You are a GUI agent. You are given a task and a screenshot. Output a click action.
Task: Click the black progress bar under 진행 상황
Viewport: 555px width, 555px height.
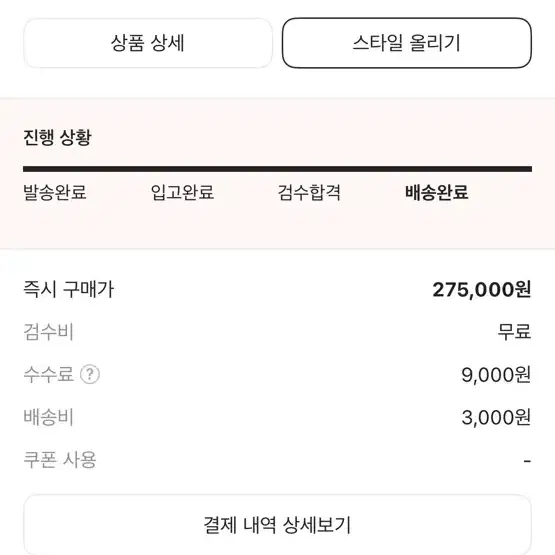coord(278,169)
